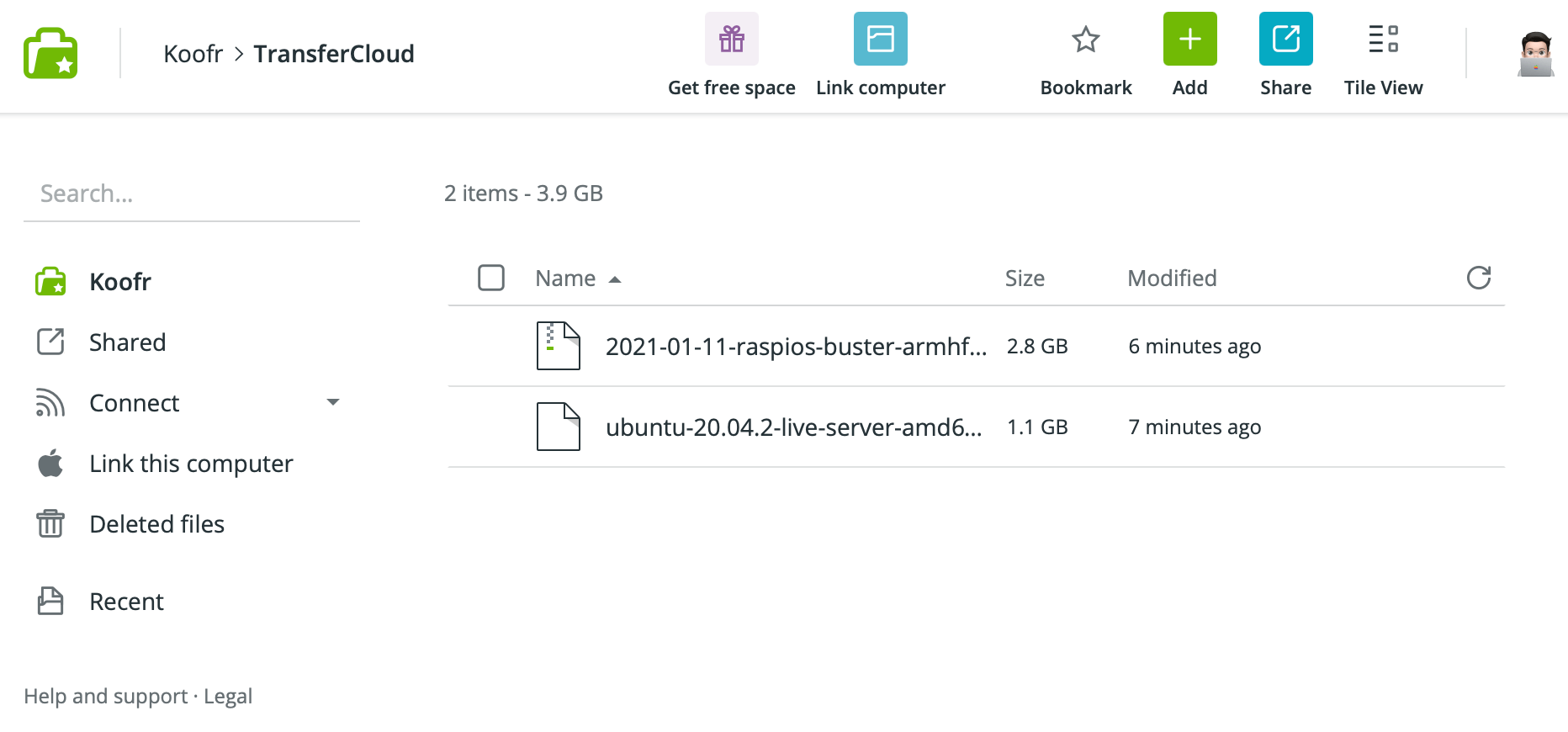Click the raspios zip file icon
Image resolution: width=1568 pixels, height=732 pixels.
559,346
